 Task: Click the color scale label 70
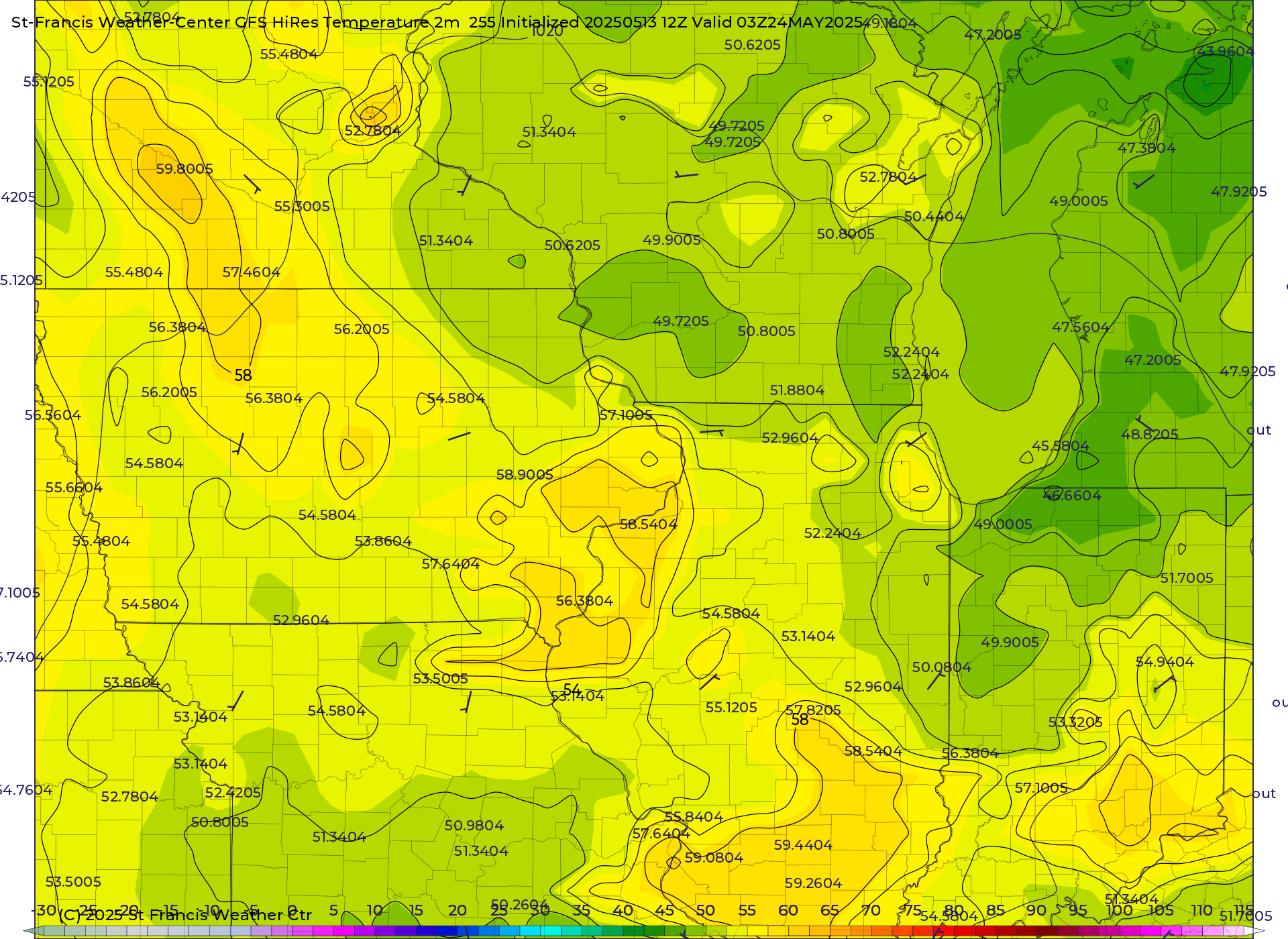[871, 910]
